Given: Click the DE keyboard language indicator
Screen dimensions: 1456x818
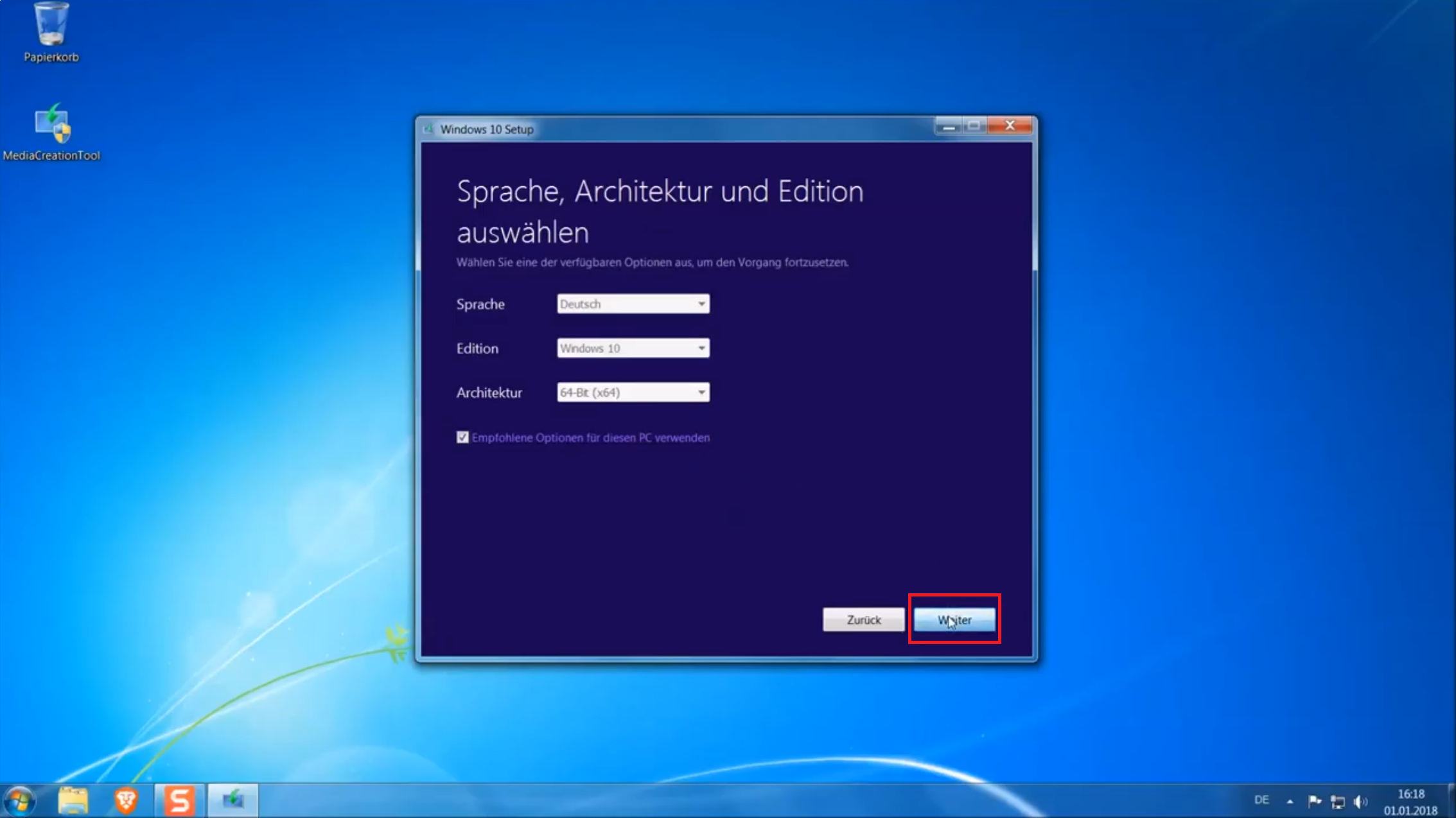Looking at the screenshot, I should (1261, 800).
